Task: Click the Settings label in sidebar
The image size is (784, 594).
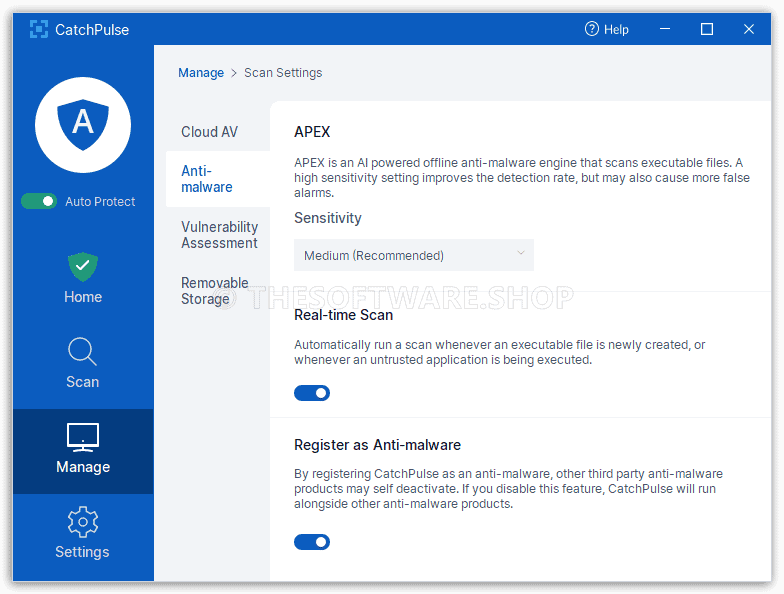Action: point(82,552)
